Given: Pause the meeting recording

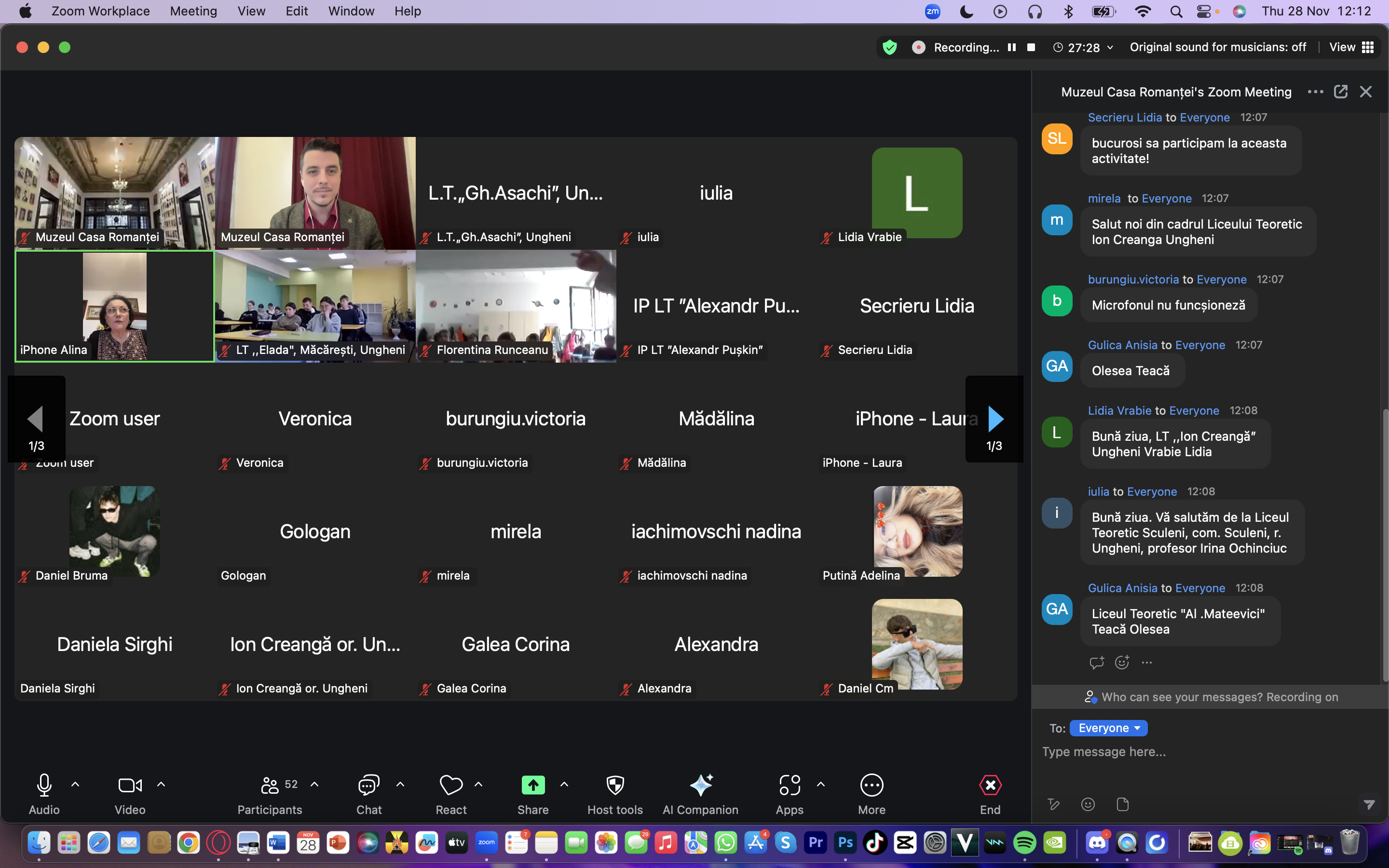Looking at the screenshot, I should pos(1012,47).
